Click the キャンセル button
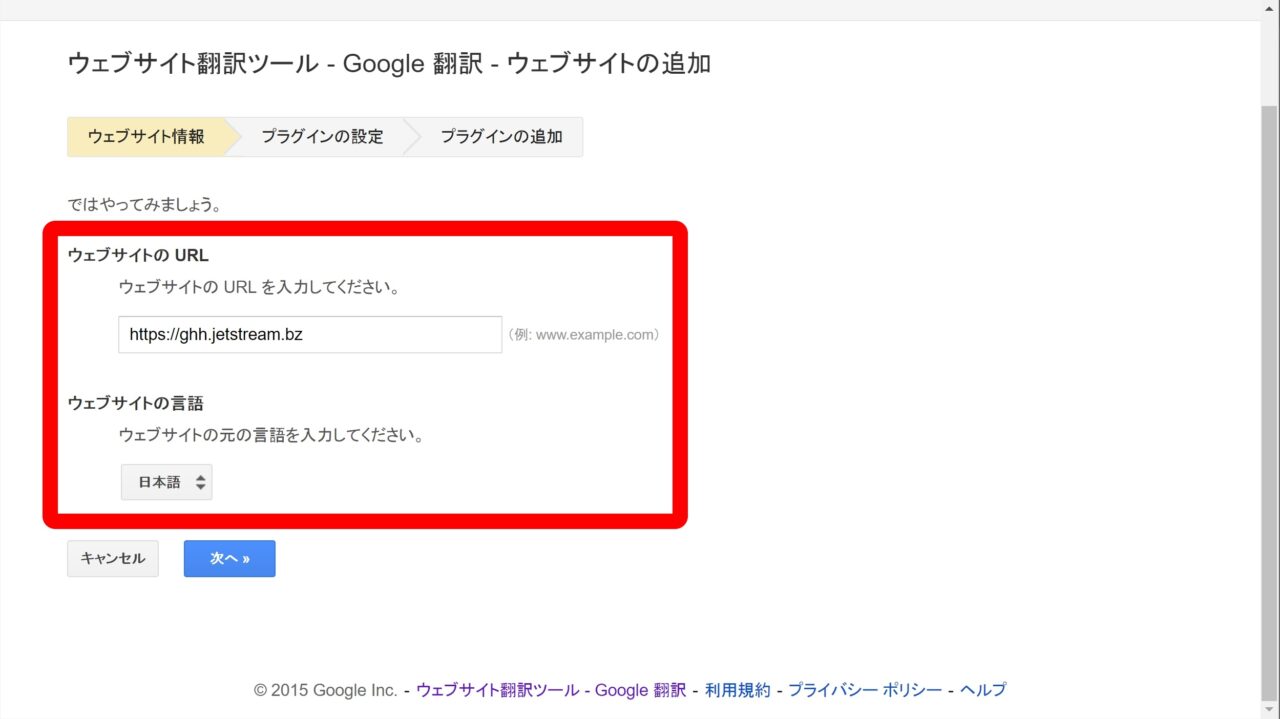This screenshot has width=1280, height=719. click(113, 559)
